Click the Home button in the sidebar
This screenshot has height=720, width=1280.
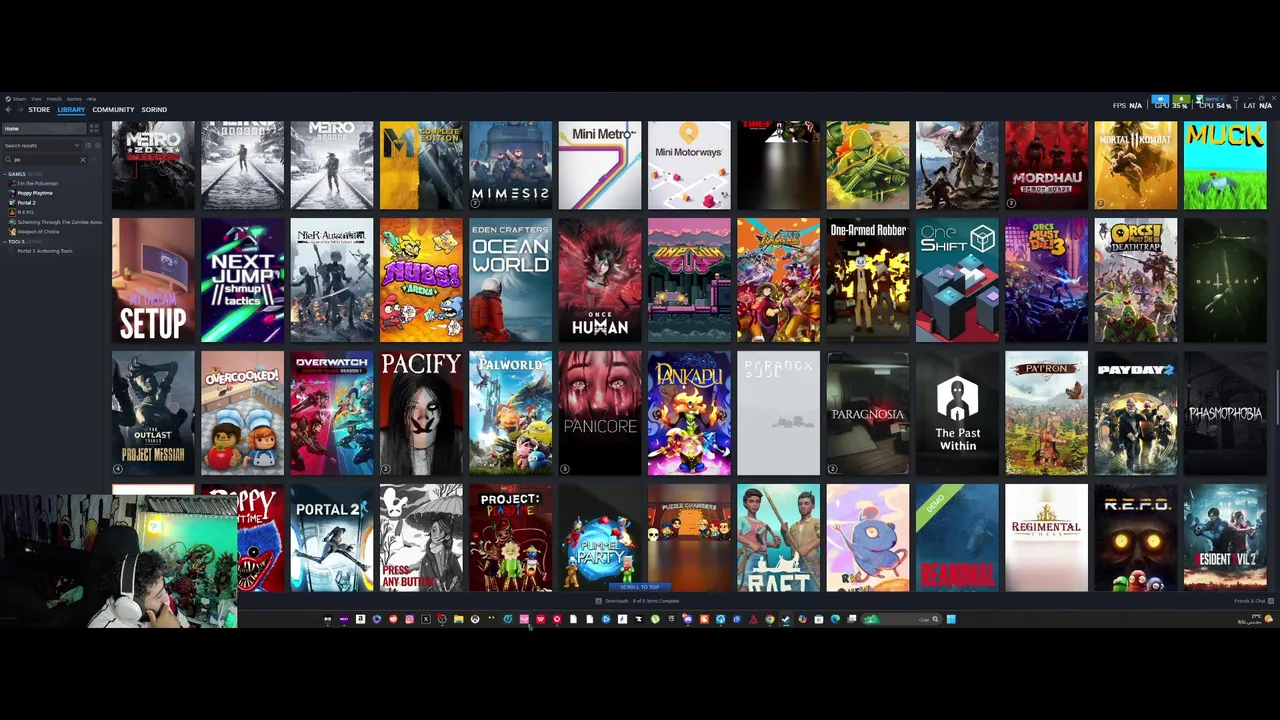(44, 128)
